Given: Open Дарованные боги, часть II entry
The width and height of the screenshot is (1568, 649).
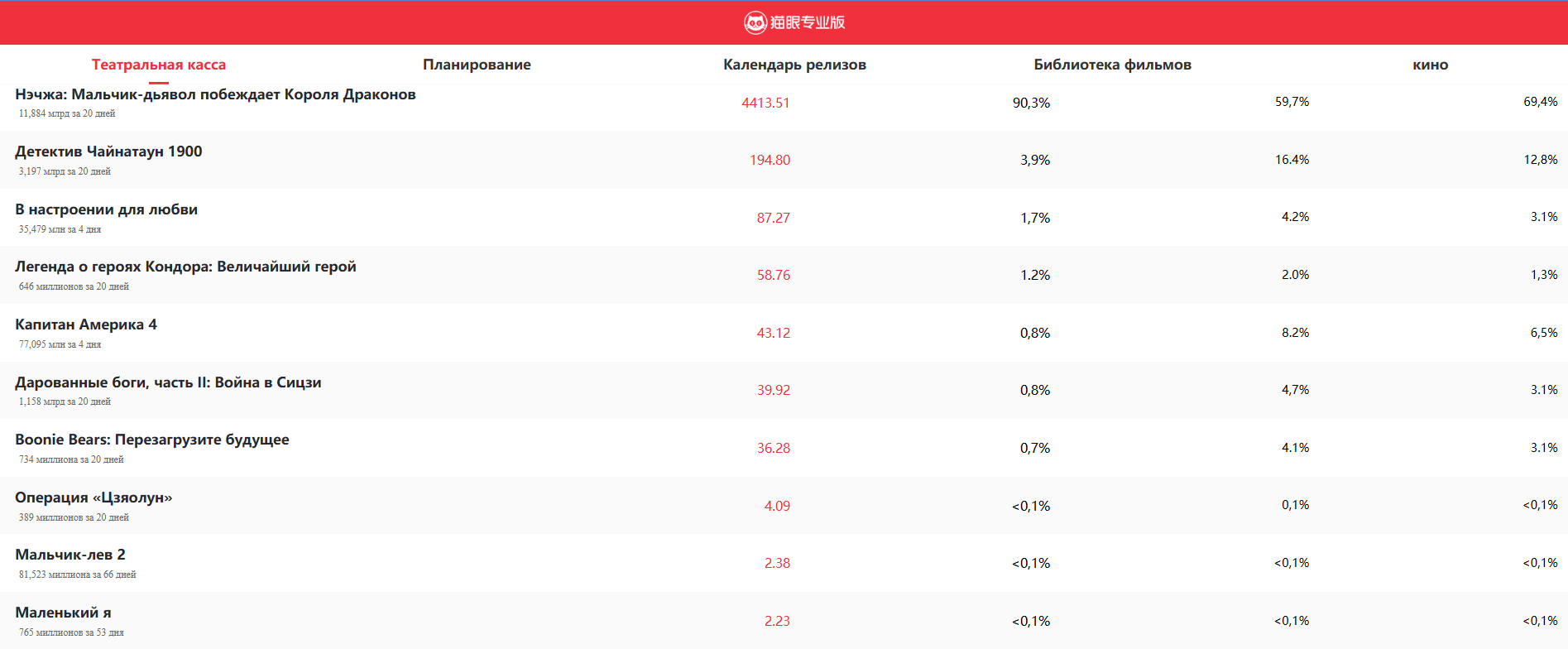Looking at the screenshot, I should coord(168,382).
